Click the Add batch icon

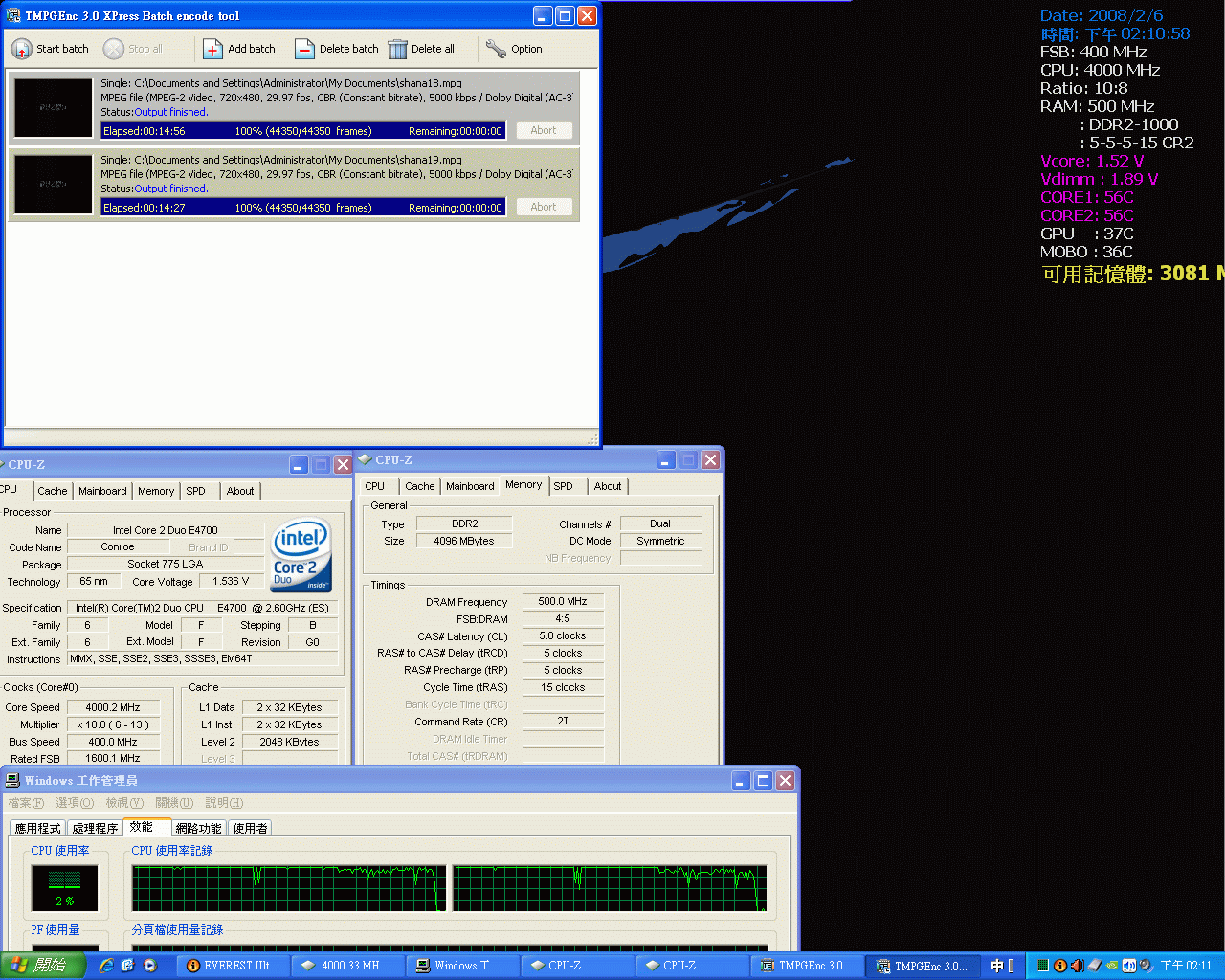212,49
